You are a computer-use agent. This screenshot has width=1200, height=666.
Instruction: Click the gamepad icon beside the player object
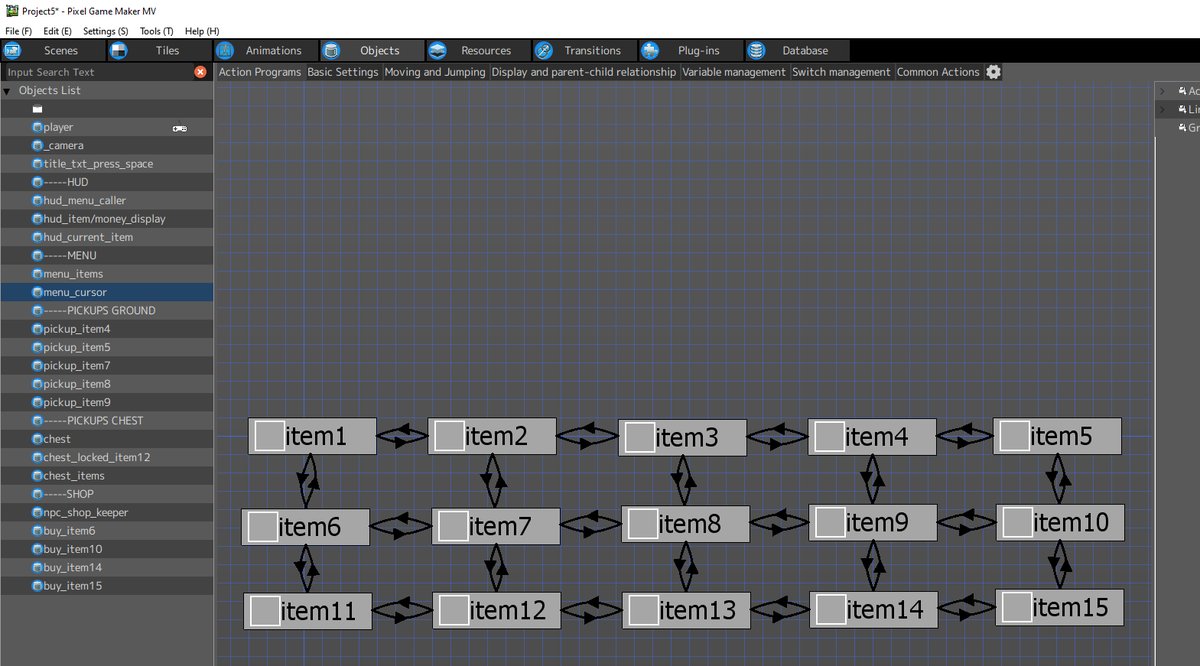[182, 127]
